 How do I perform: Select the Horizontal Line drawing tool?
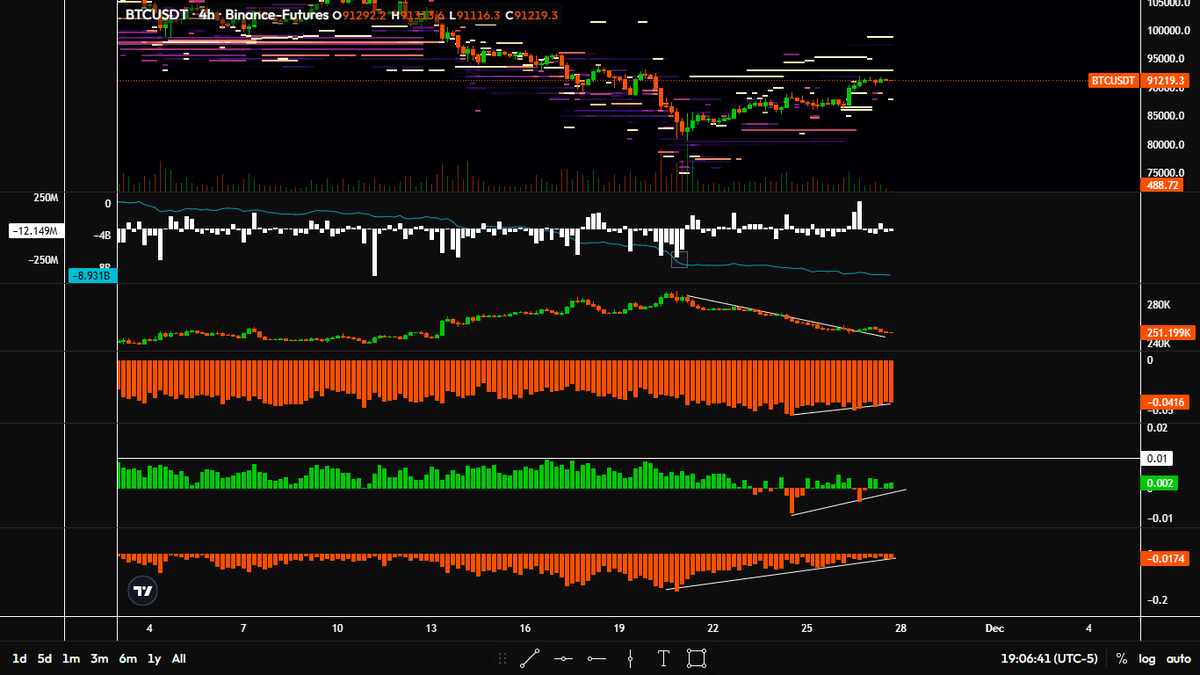click(564, 659)
